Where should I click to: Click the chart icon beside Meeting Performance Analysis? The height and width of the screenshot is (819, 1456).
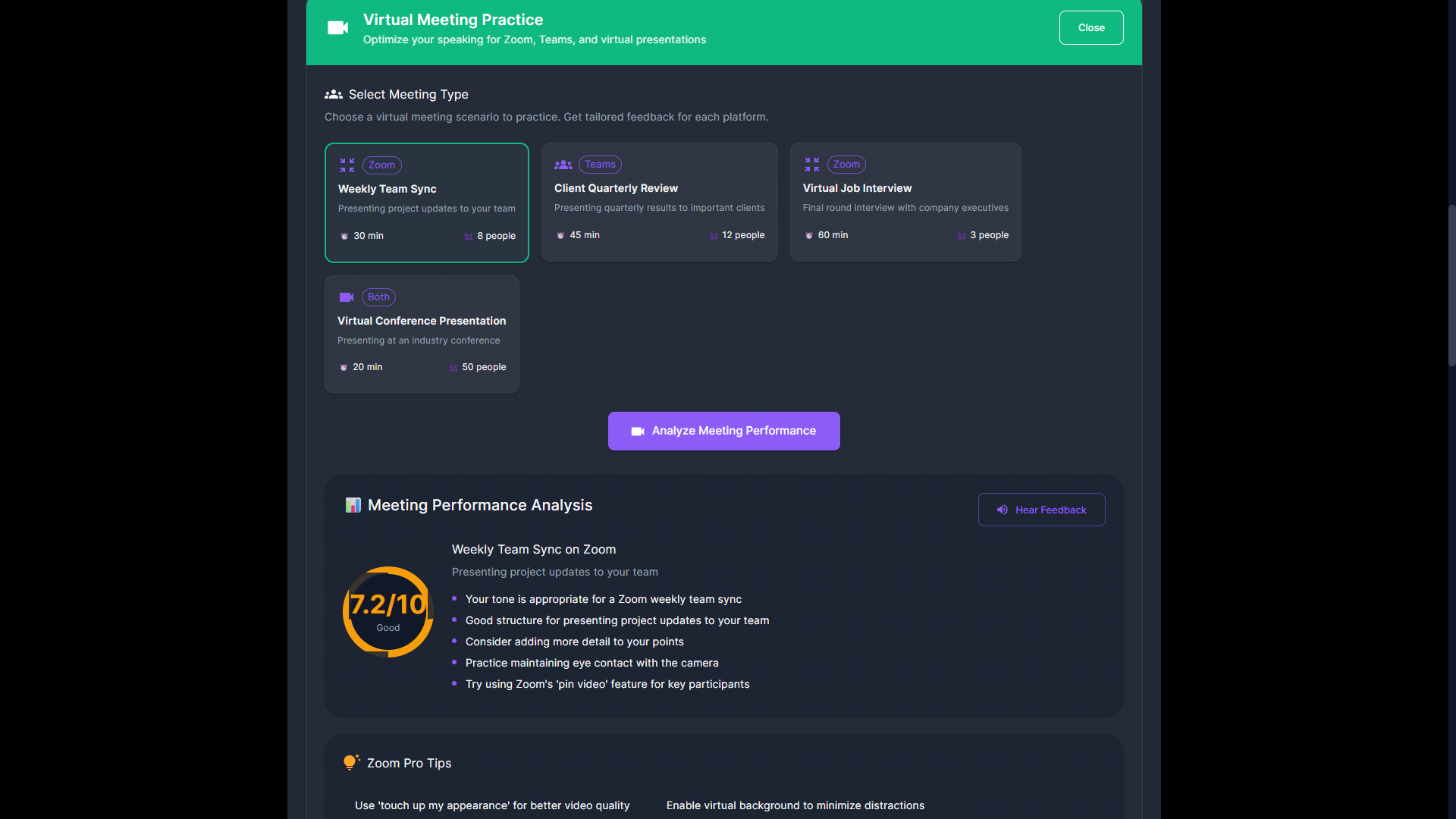click(x=353, y=505)
